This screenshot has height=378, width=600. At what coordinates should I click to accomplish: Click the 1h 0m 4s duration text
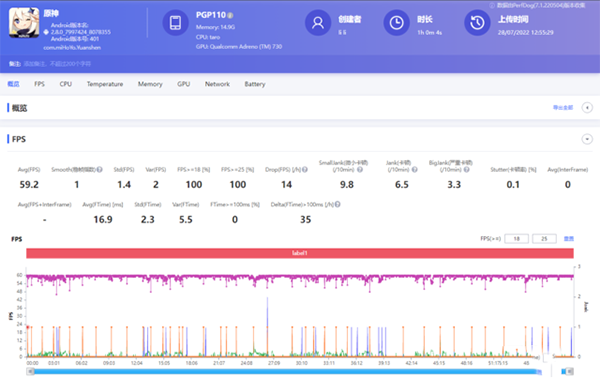coord(429,33)
